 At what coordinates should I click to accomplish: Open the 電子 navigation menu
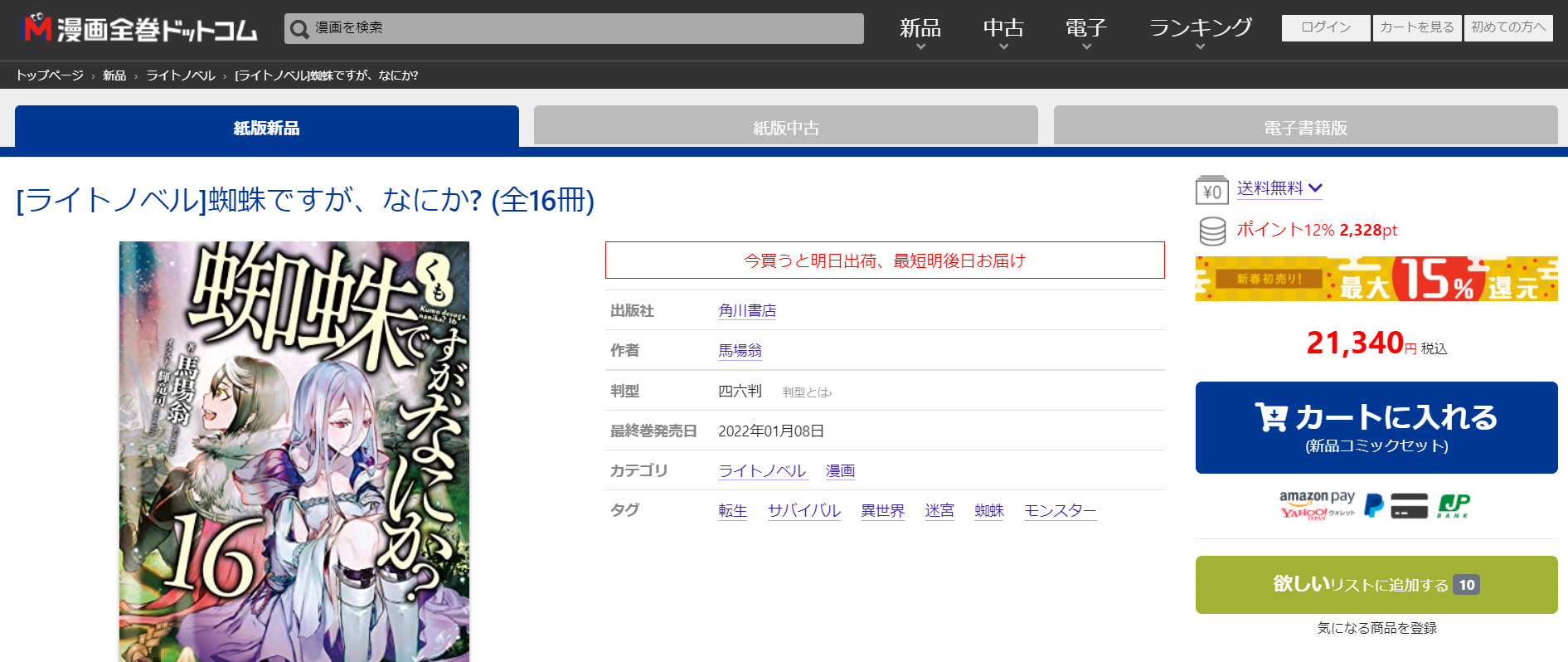1086,29
